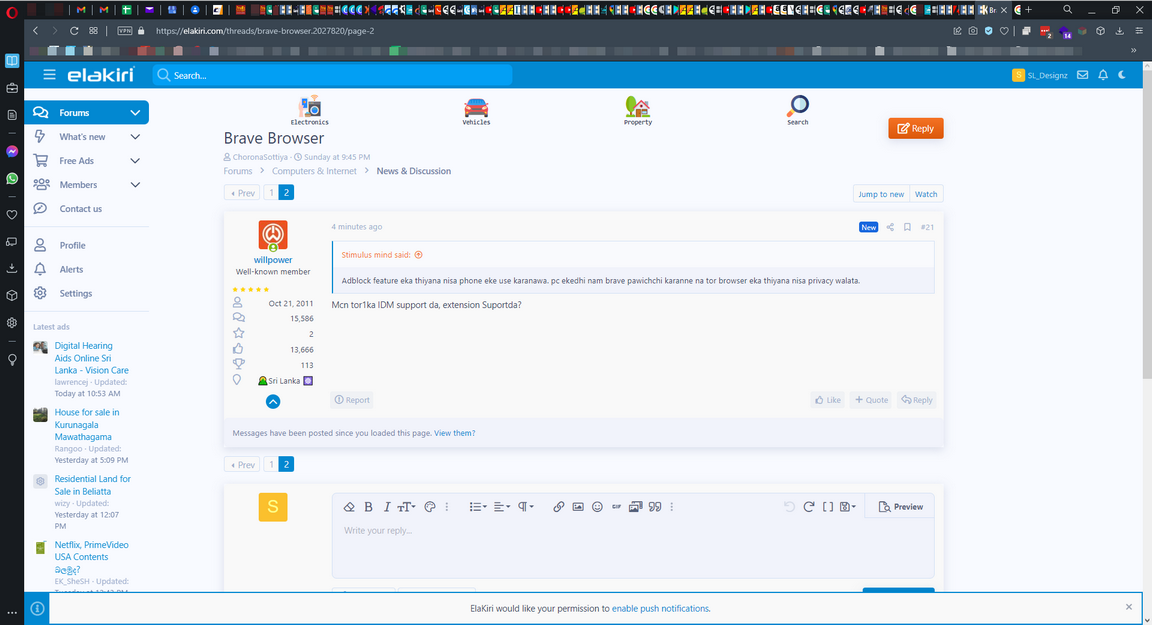Expand the Forums sidebar section
The height and width of the screenshot is (625, 1152).
pyautogui.click(x=135, y=112)
